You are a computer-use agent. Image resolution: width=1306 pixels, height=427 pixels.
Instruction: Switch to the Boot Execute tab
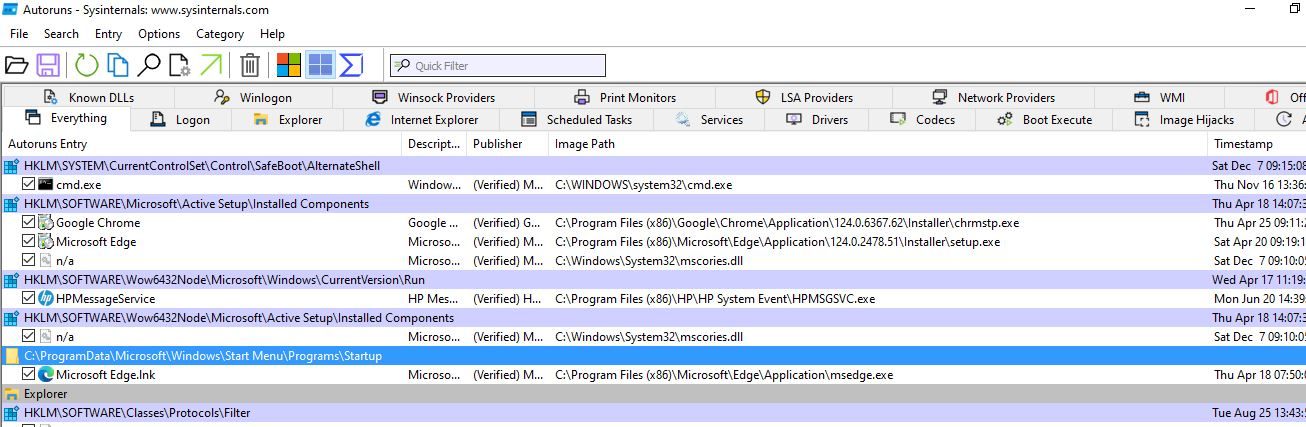point(1045,119)
